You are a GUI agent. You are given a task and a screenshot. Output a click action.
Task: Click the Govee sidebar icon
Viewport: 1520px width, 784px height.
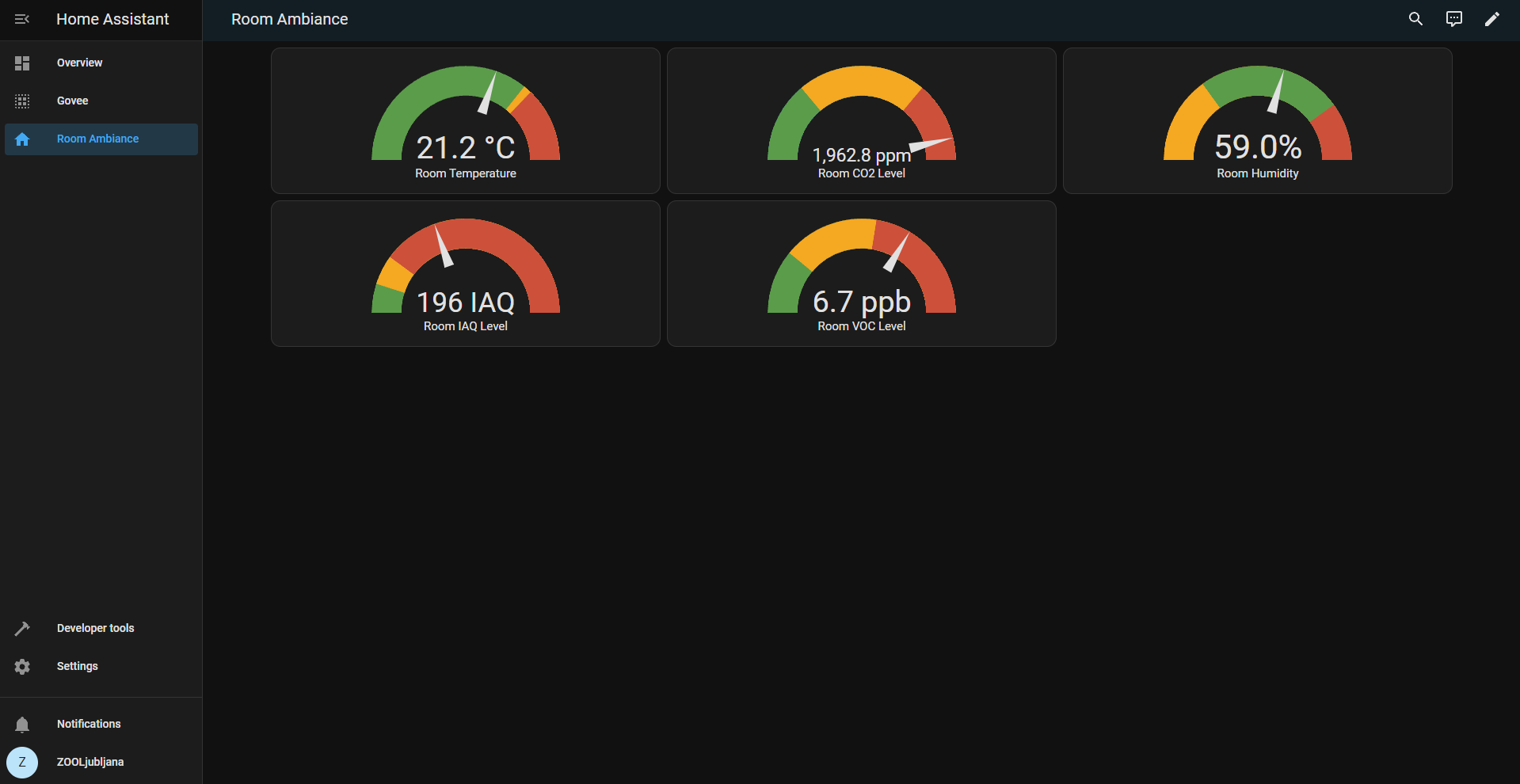pos(22,101)
